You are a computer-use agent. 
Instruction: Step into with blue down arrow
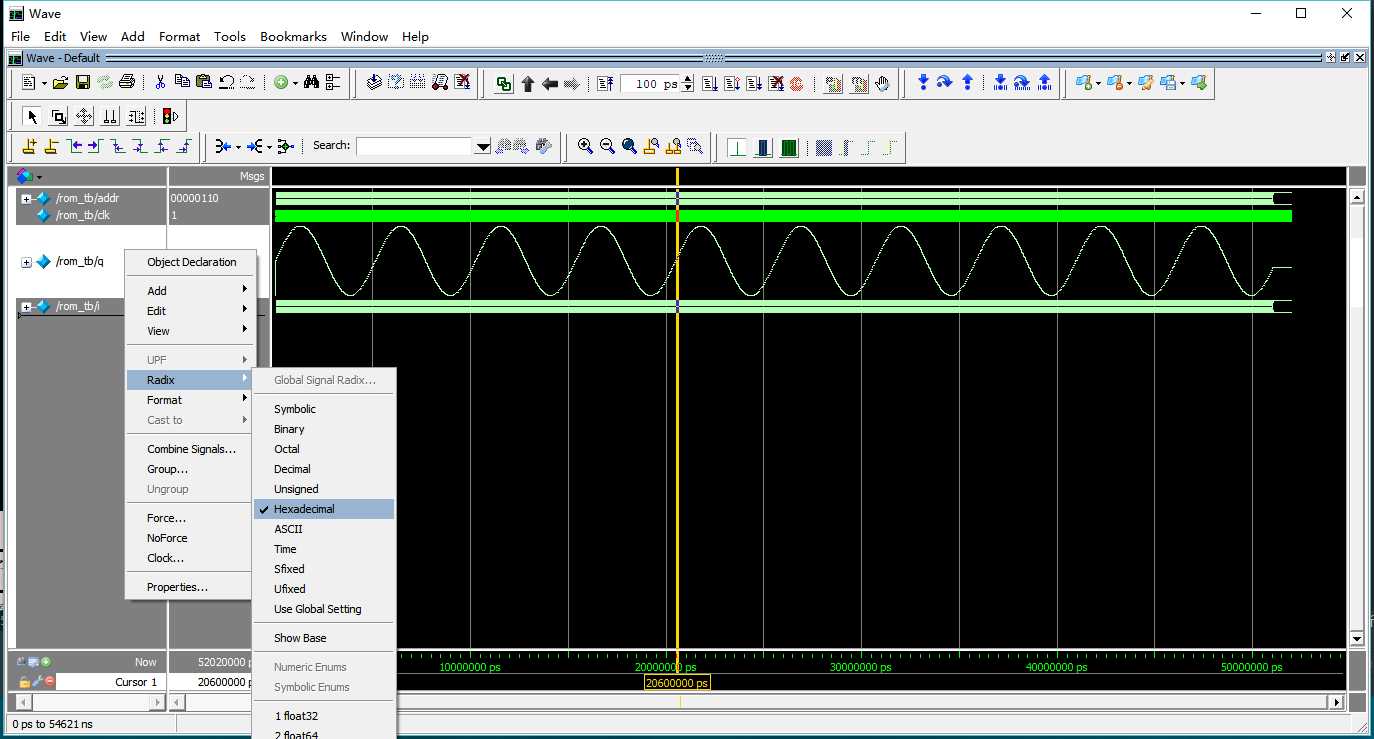point(923,83)
